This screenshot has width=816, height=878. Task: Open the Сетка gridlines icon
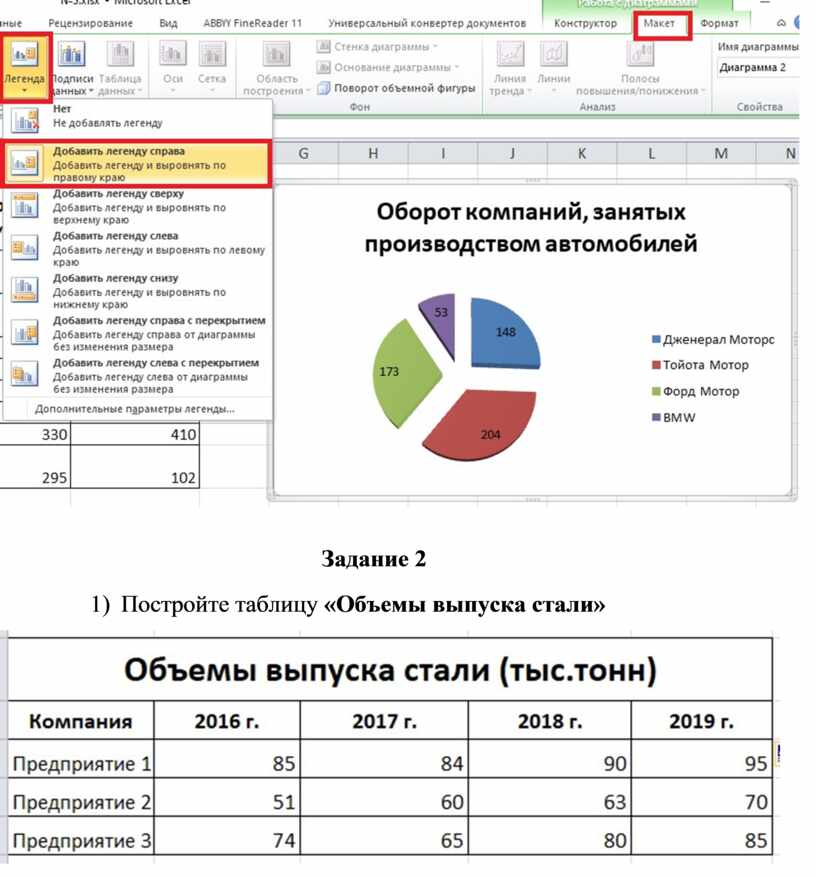(212, 54)
